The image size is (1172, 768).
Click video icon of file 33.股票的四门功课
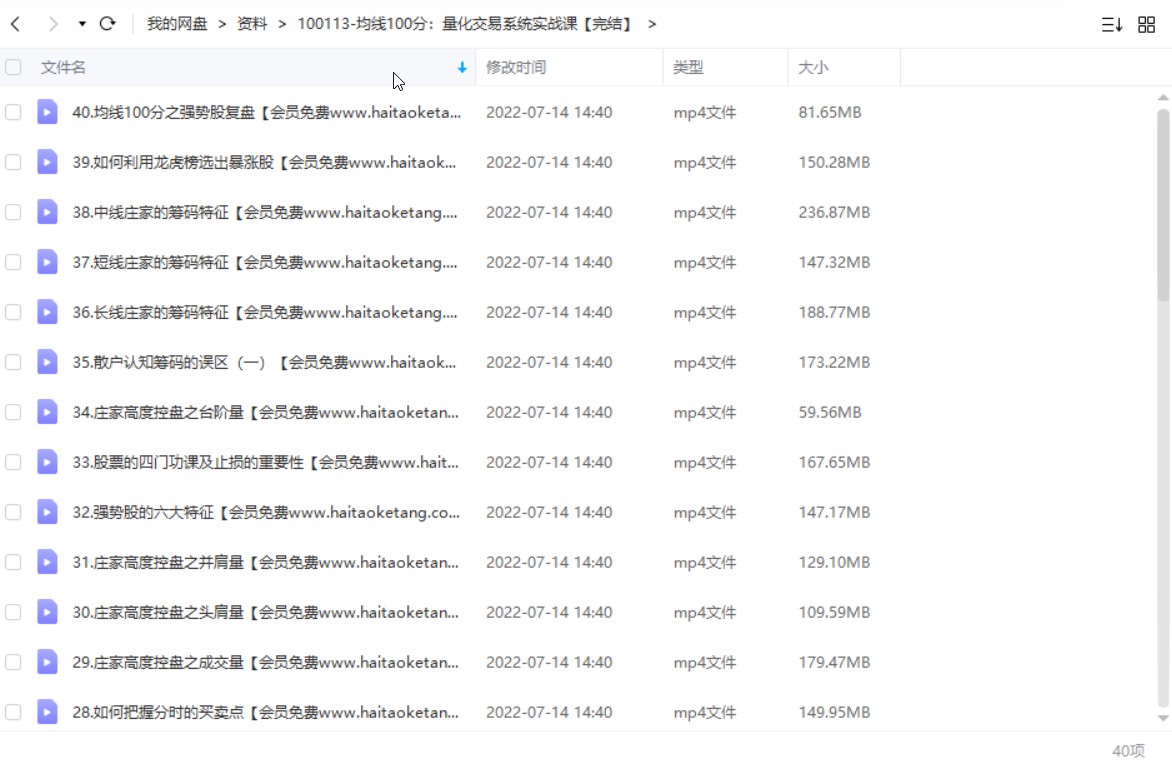[47, 462]
